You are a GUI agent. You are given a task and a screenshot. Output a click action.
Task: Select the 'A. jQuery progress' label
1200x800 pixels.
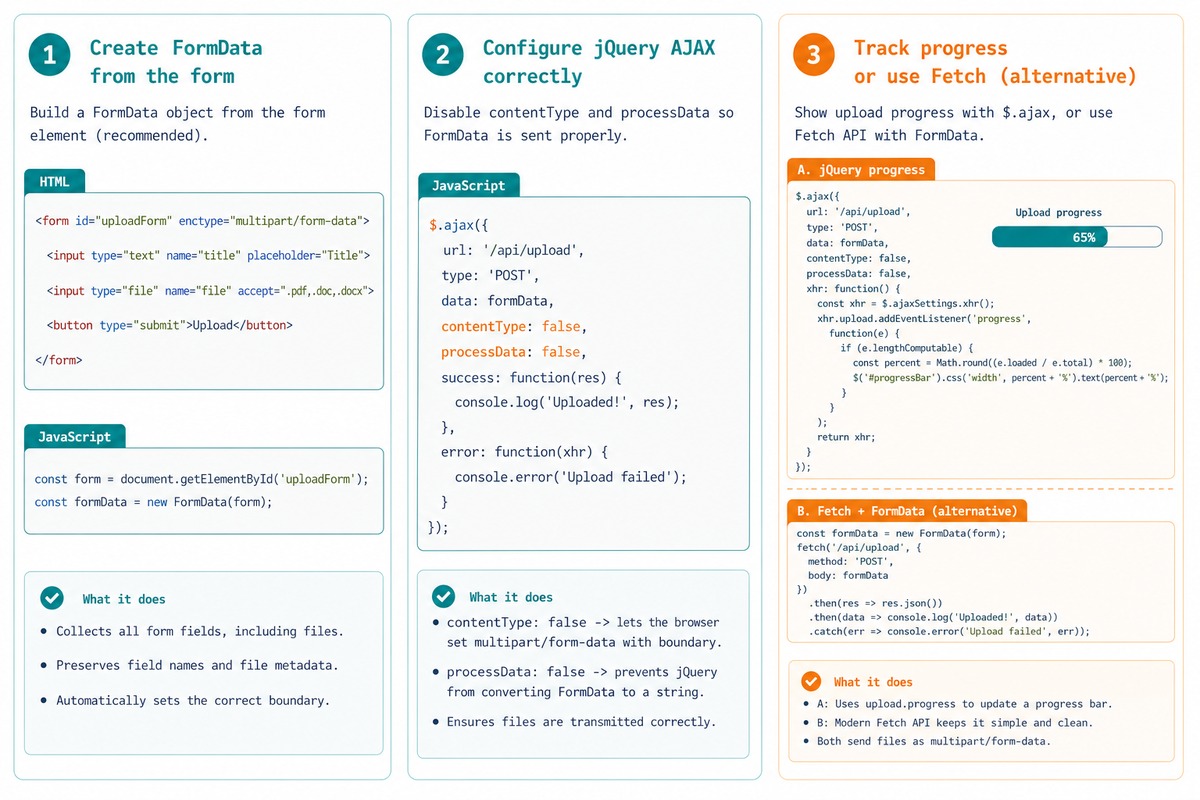point(861,169)
